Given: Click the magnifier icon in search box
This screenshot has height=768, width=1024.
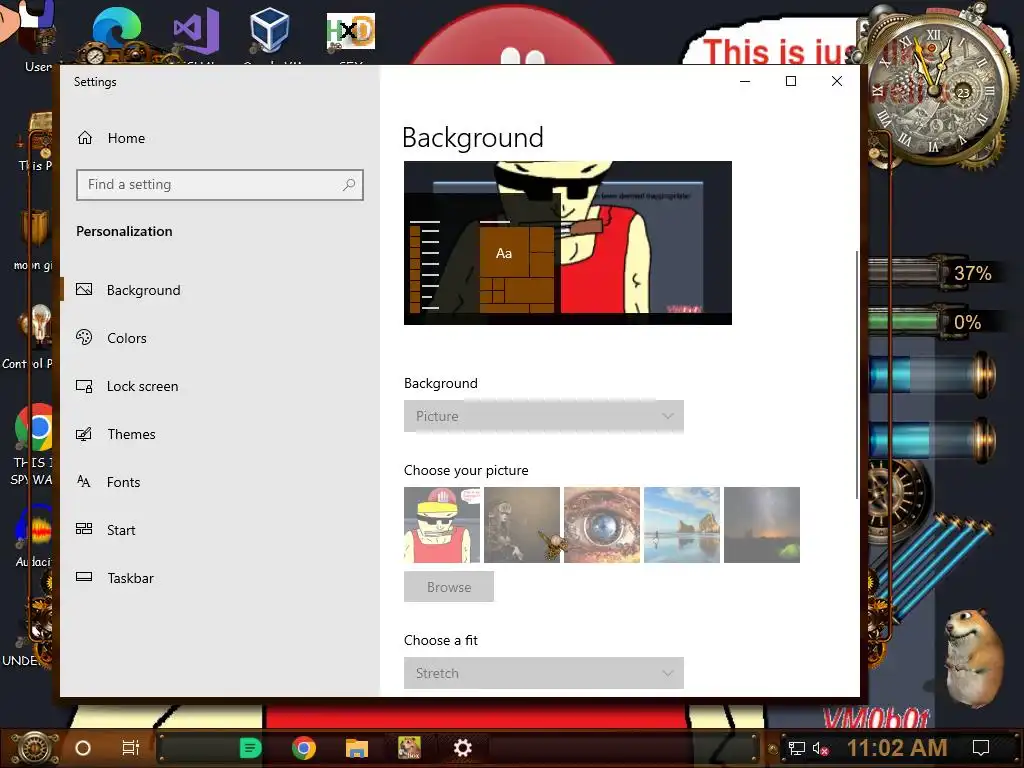Looking at the screenshot, I should pos(349,185).
